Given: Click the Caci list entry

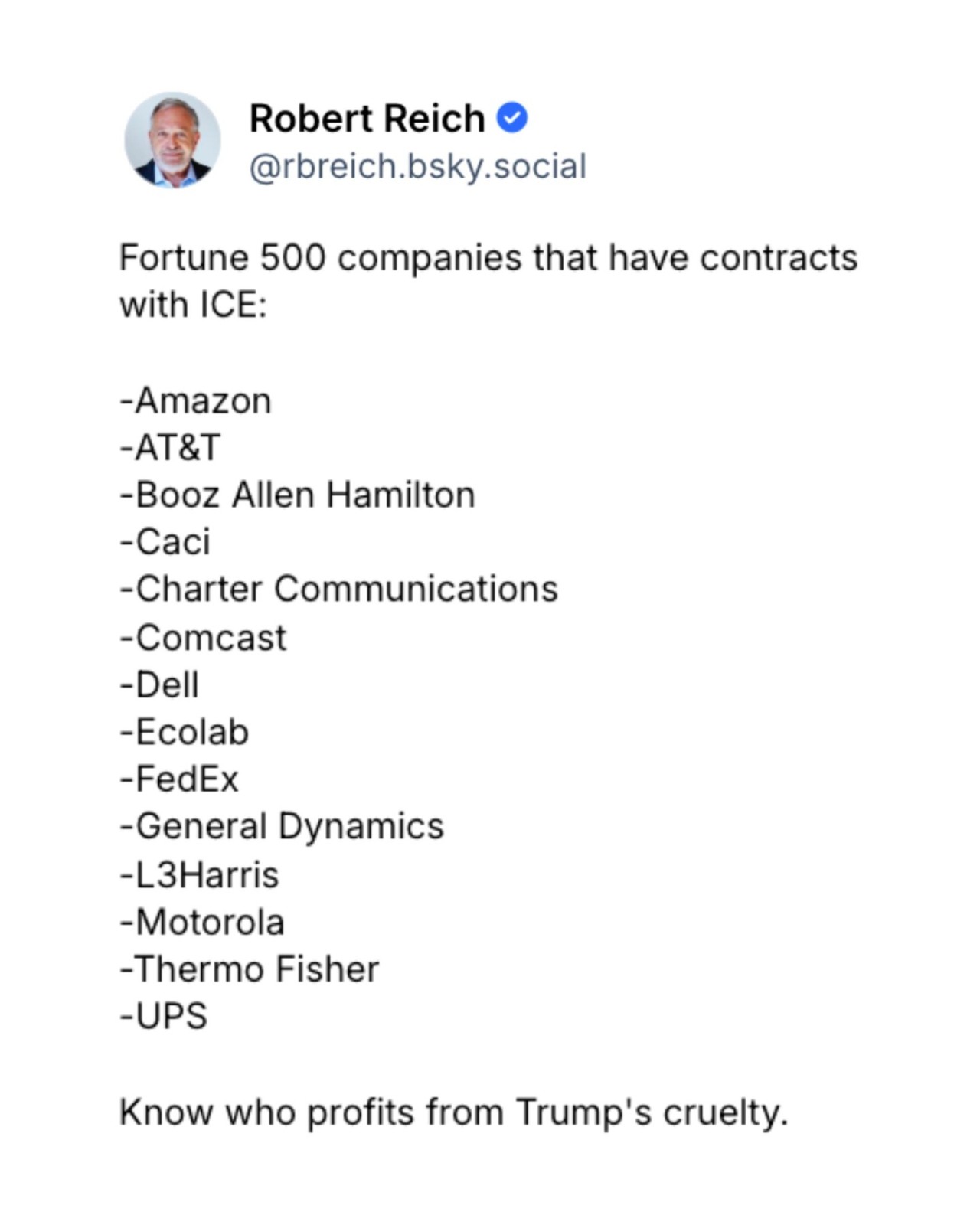Looking at the screenshot, I should click(x=165, y=542).
